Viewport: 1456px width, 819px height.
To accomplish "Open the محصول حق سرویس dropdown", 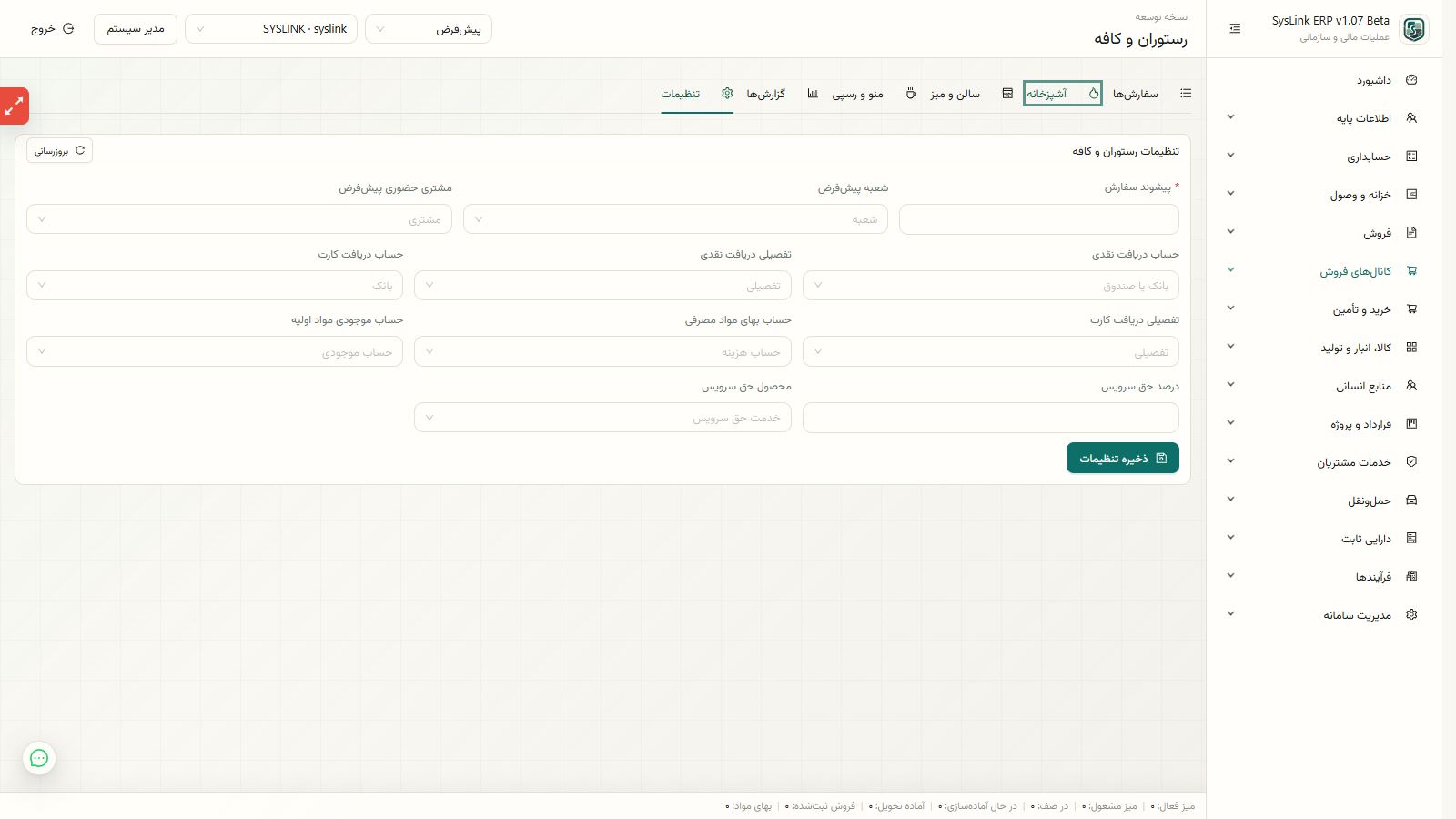I will click(602, 418).
